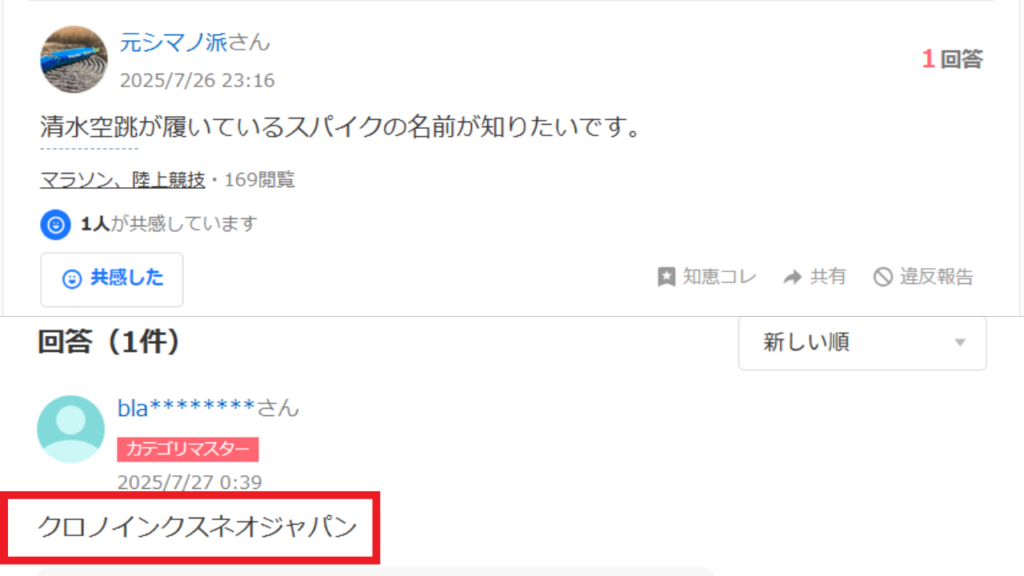Screen dimensions: 1024x576
Task: Open 元シマノ派 user profile link
Action: point(173,42)
